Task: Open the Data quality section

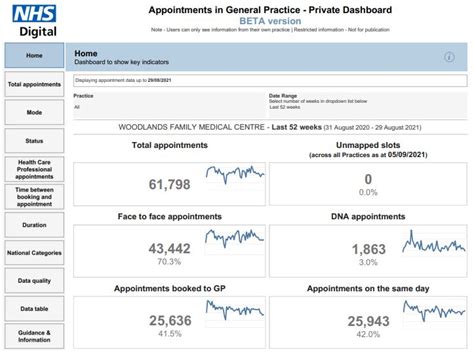Action: (34, 281)
